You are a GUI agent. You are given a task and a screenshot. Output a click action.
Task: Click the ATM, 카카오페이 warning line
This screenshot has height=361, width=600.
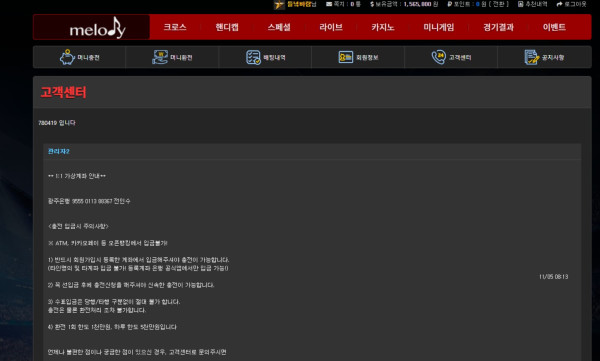point(108,243)
